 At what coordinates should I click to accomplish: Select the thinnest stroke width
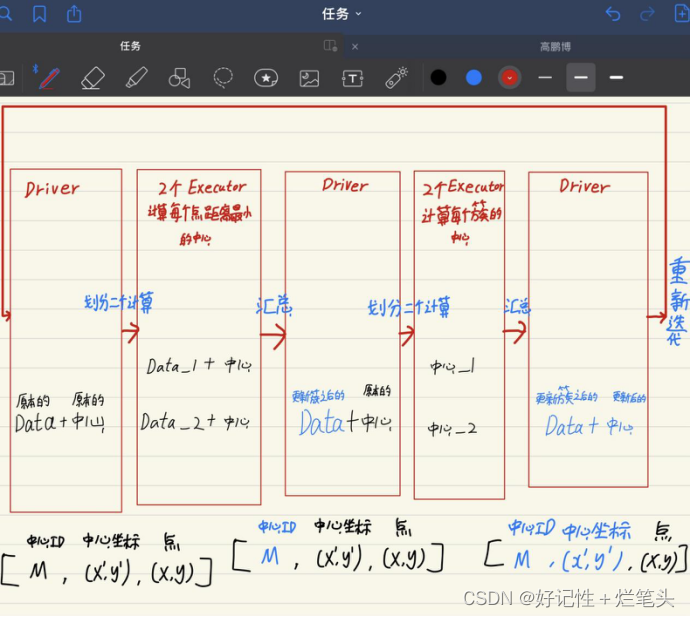tap(545, 77)
